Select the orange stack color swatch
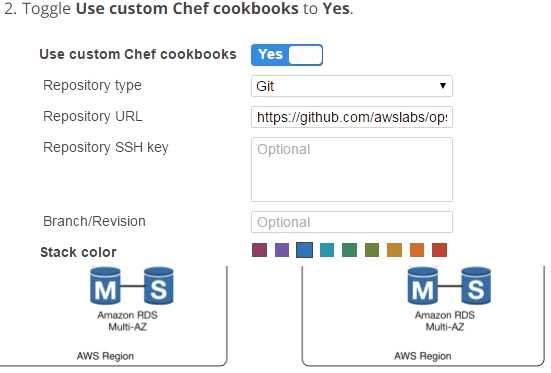 click(x=417, y=250)
